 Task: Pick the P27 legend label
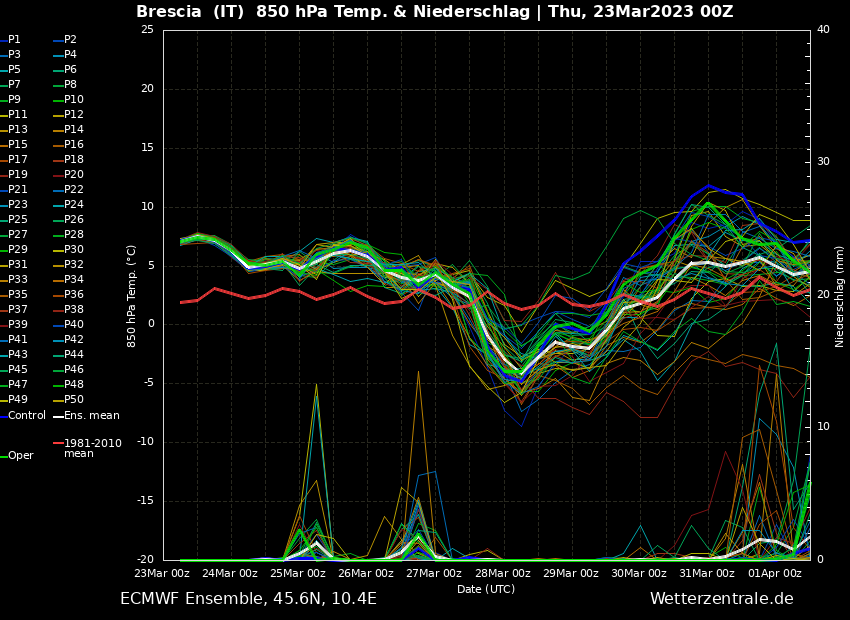tap(17, 234)
